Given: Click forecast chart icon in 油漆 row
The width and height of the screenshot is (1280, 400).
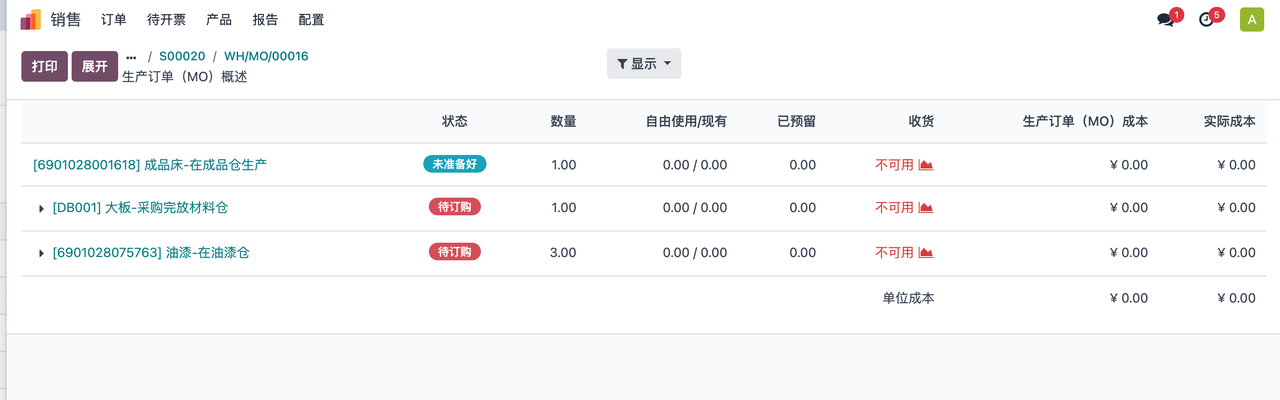Looking at the screenshot, I should pyautogui.click(x=926, y=253).
